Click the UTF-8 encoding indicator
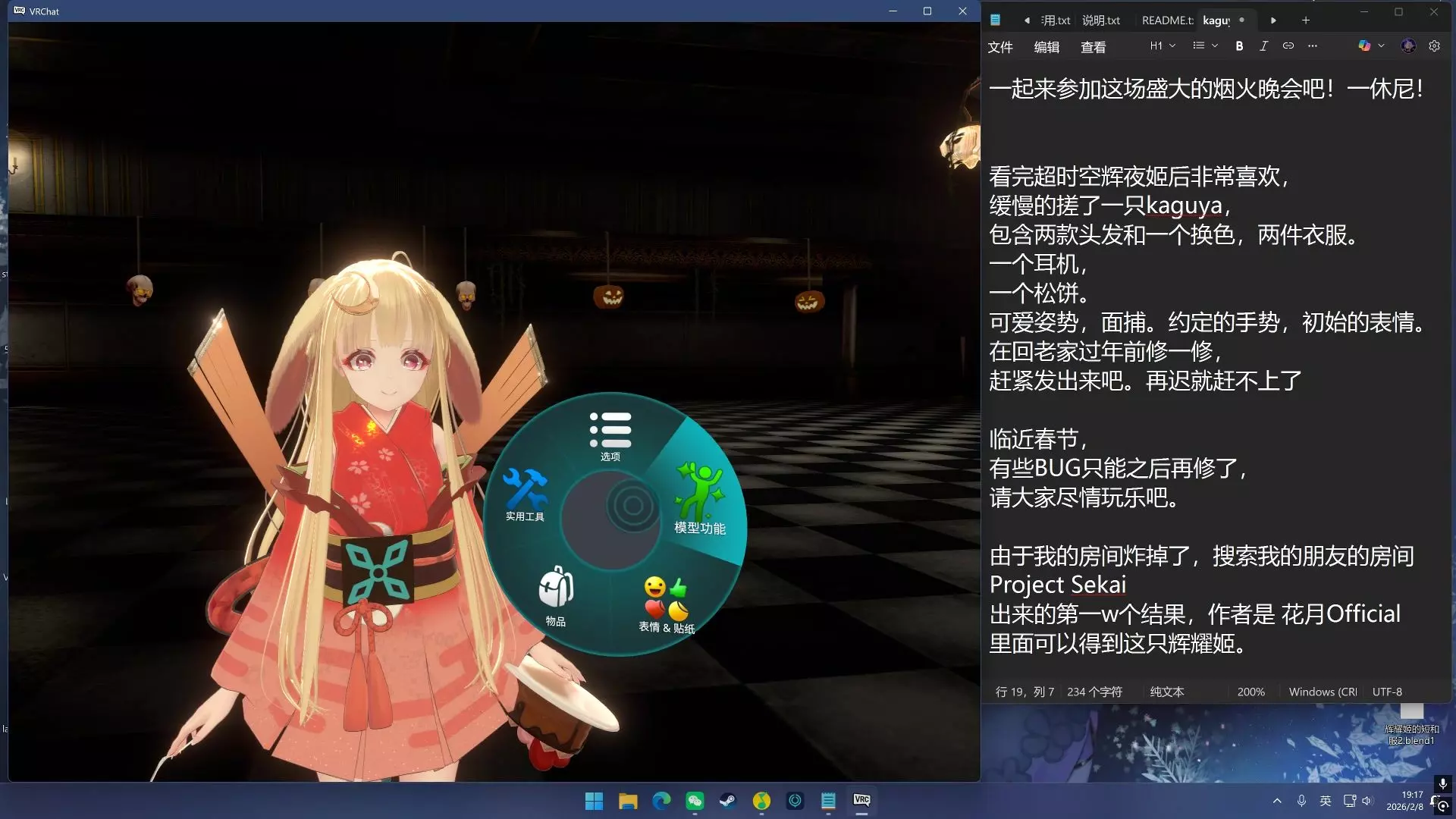This screenshot has width=1456, height=819. (x=1387, y=692)
